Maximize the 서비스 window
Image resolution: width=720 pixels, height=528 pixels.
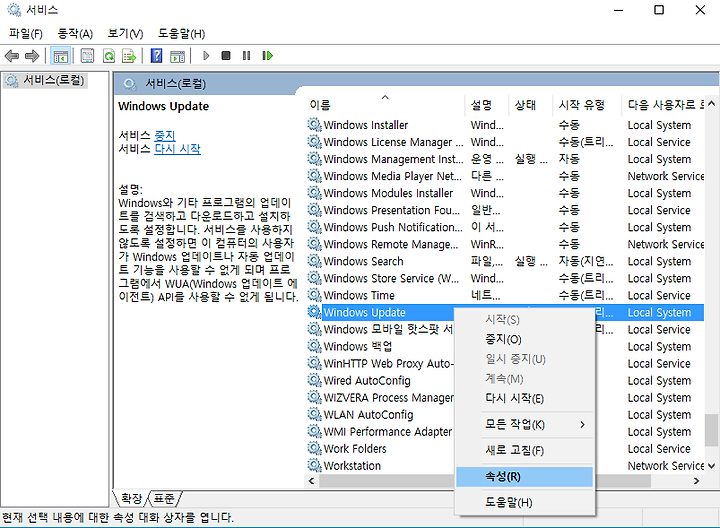[659, 10]
